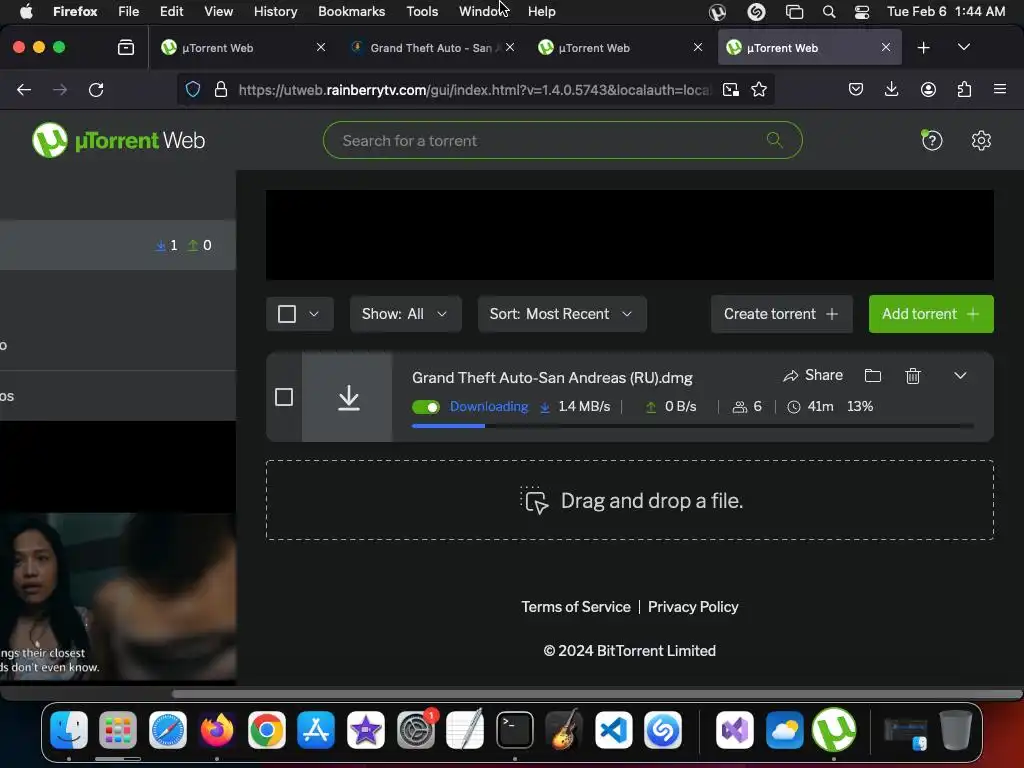The height and width of the screenshot is (768, 1024).
Task: Open the View menu
Action: (x=218, y=11)
